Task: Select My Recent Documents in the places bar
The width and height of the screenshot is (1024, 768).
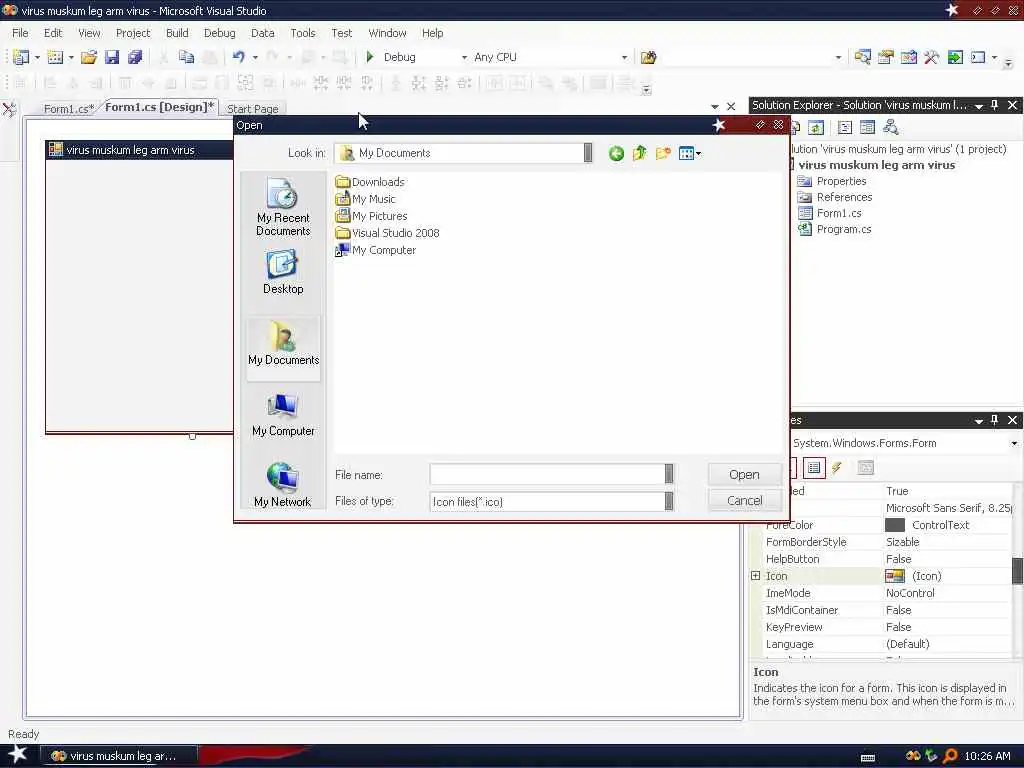Action: (283, 207)
